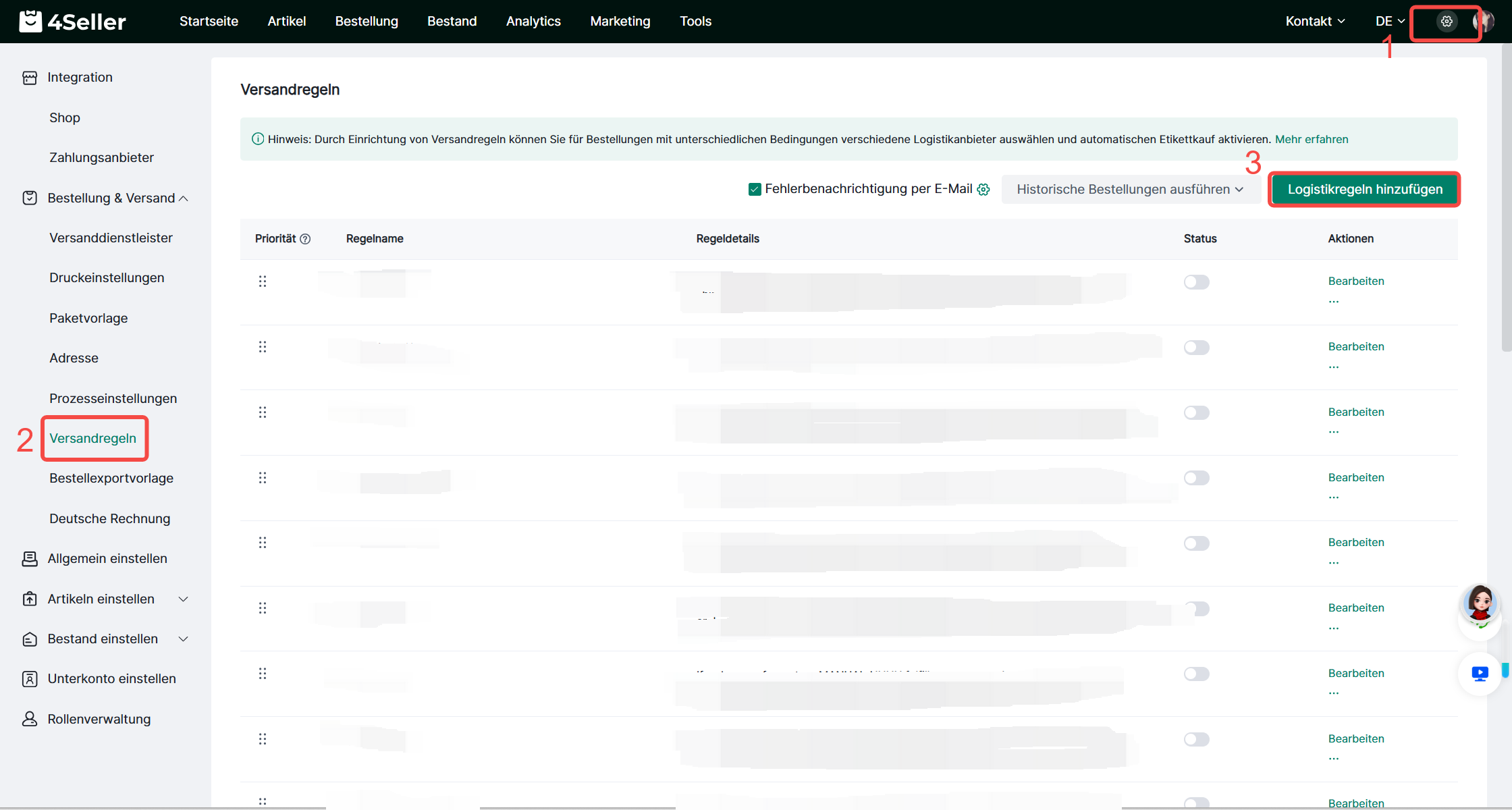Click the more-actions ellipsis in first row
The height and width of the screenshot is (810, 1512).
click(1334, 301)
